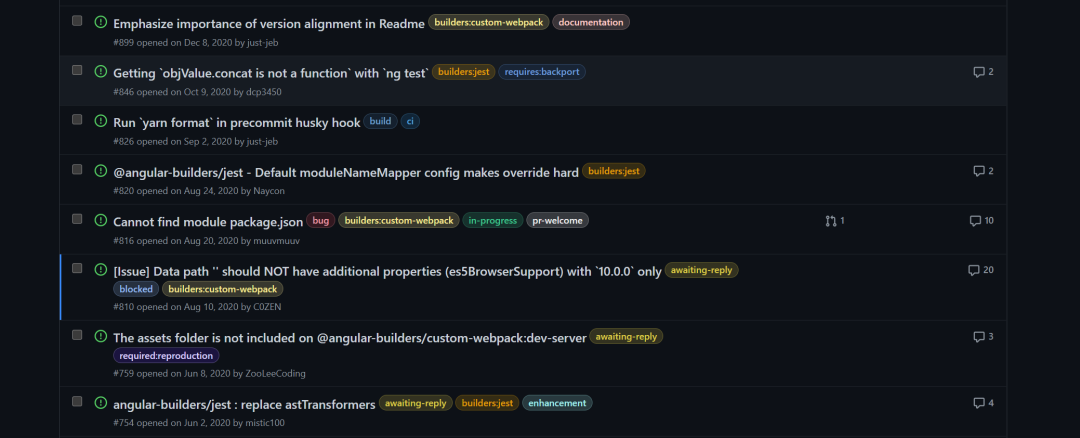Click open status icon of astTransformers issue
Screen dimensions: 1080x438
pyautogui.click(x=101, y=403)
